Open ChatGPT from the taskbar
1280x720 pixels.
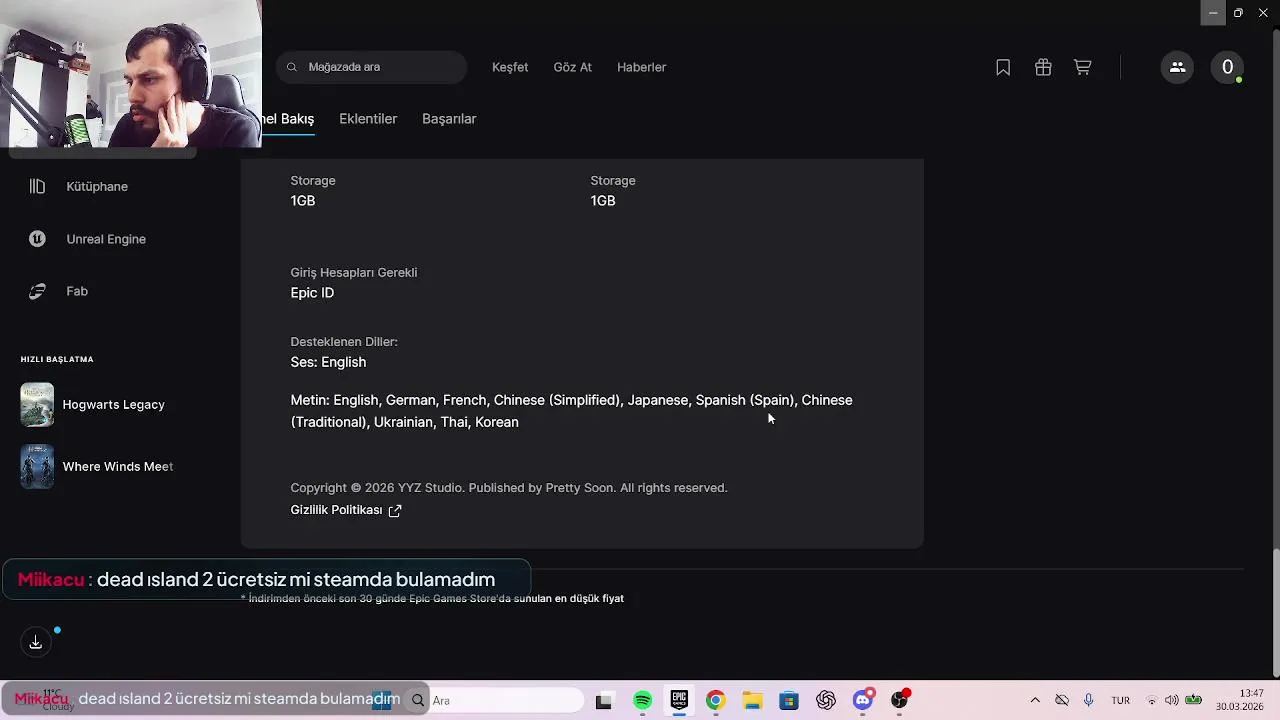826,700
